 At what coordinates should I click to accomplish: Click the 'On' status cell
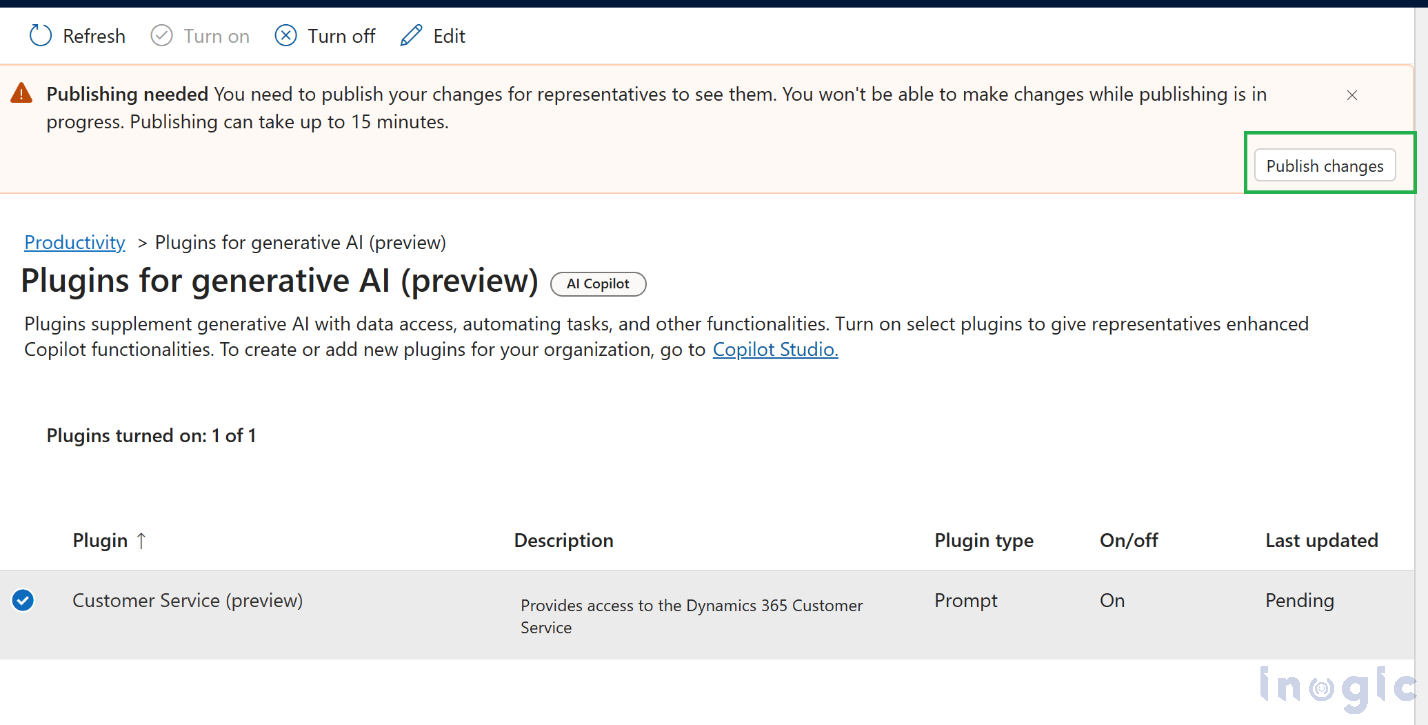point(1112,601)
